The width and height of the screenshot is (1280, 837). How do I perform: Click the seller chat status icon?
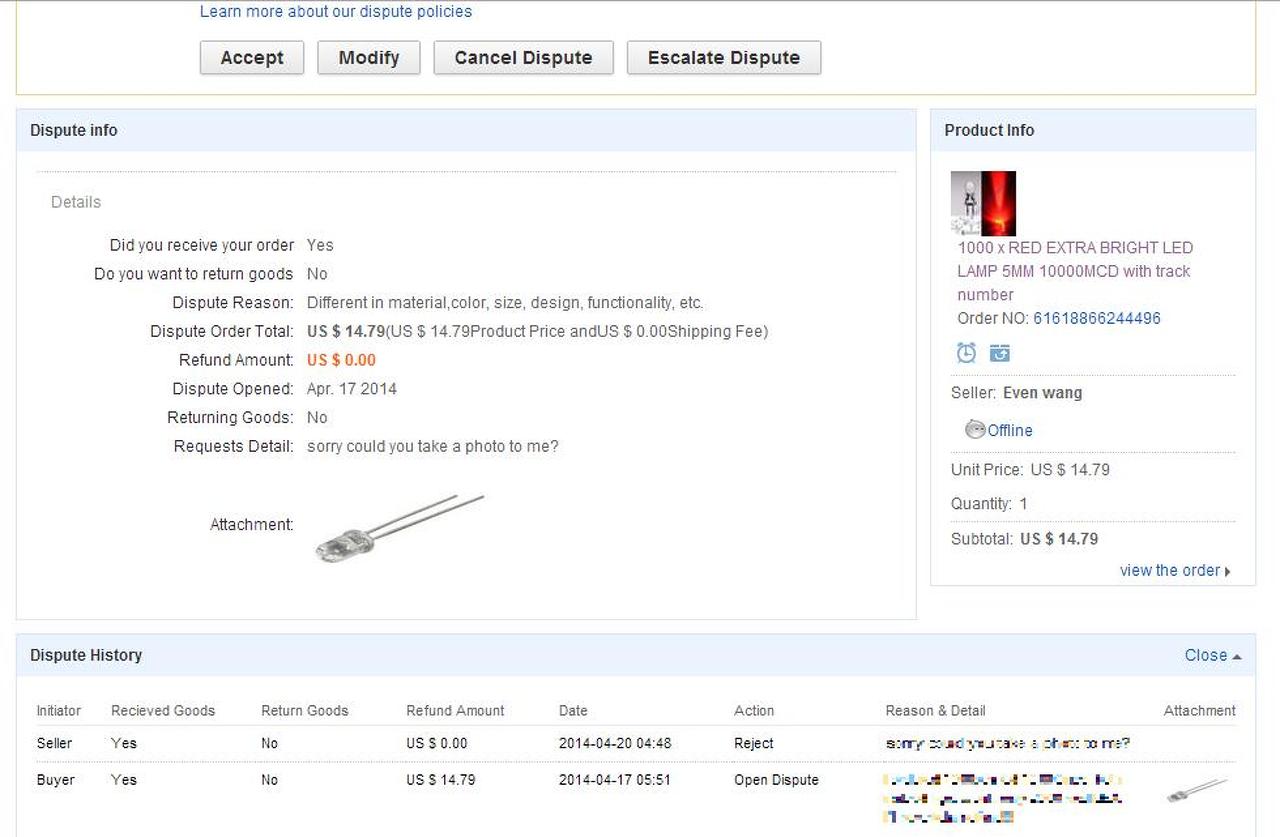[x=975, y=430]
